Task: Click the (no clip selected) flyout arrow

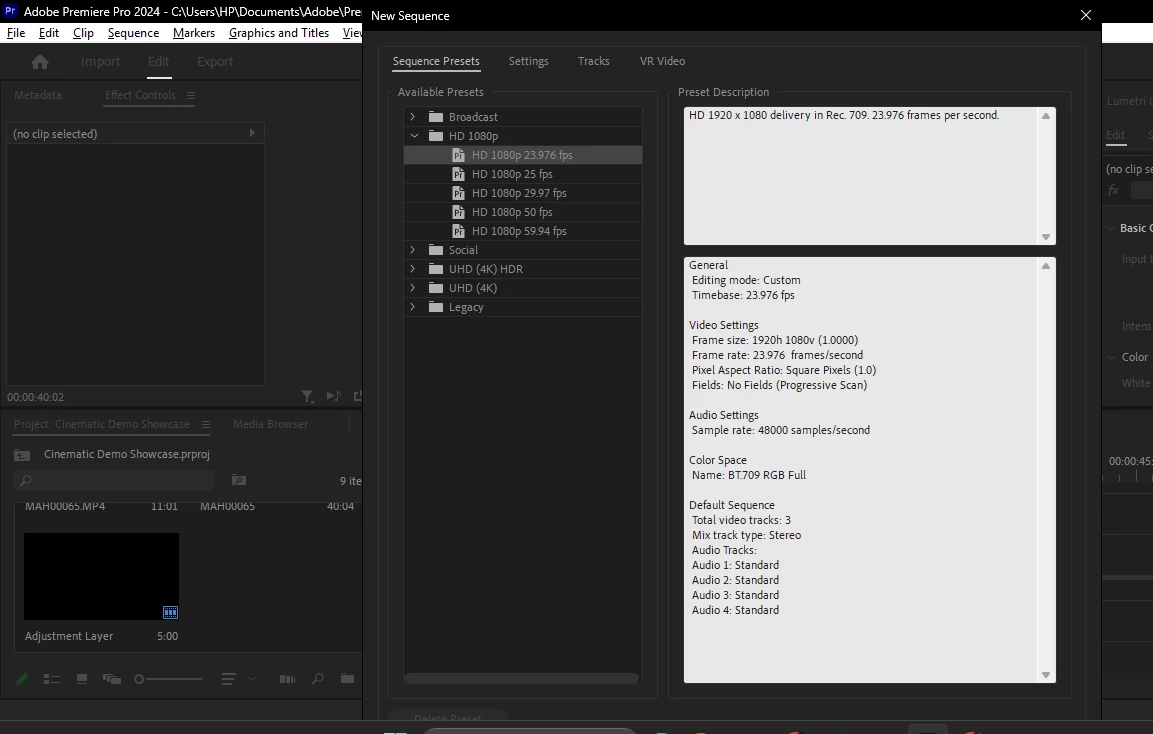Action: (x=251, y=133)
